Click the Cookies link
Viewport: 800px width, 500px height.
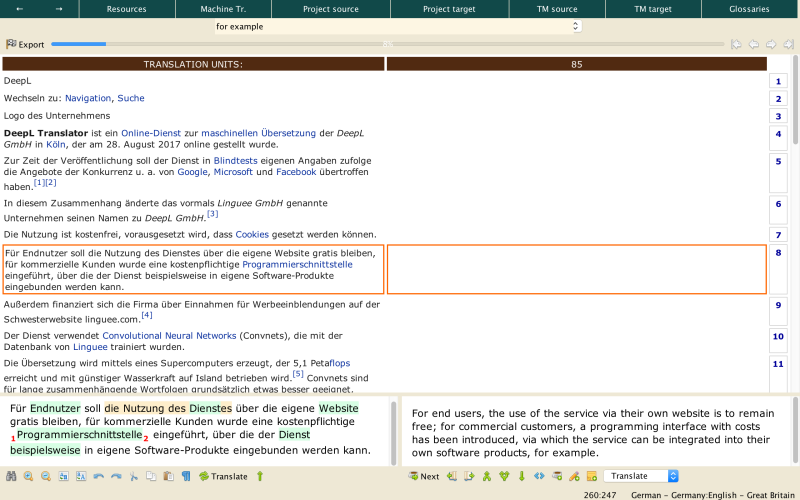(x=252, y=234)
